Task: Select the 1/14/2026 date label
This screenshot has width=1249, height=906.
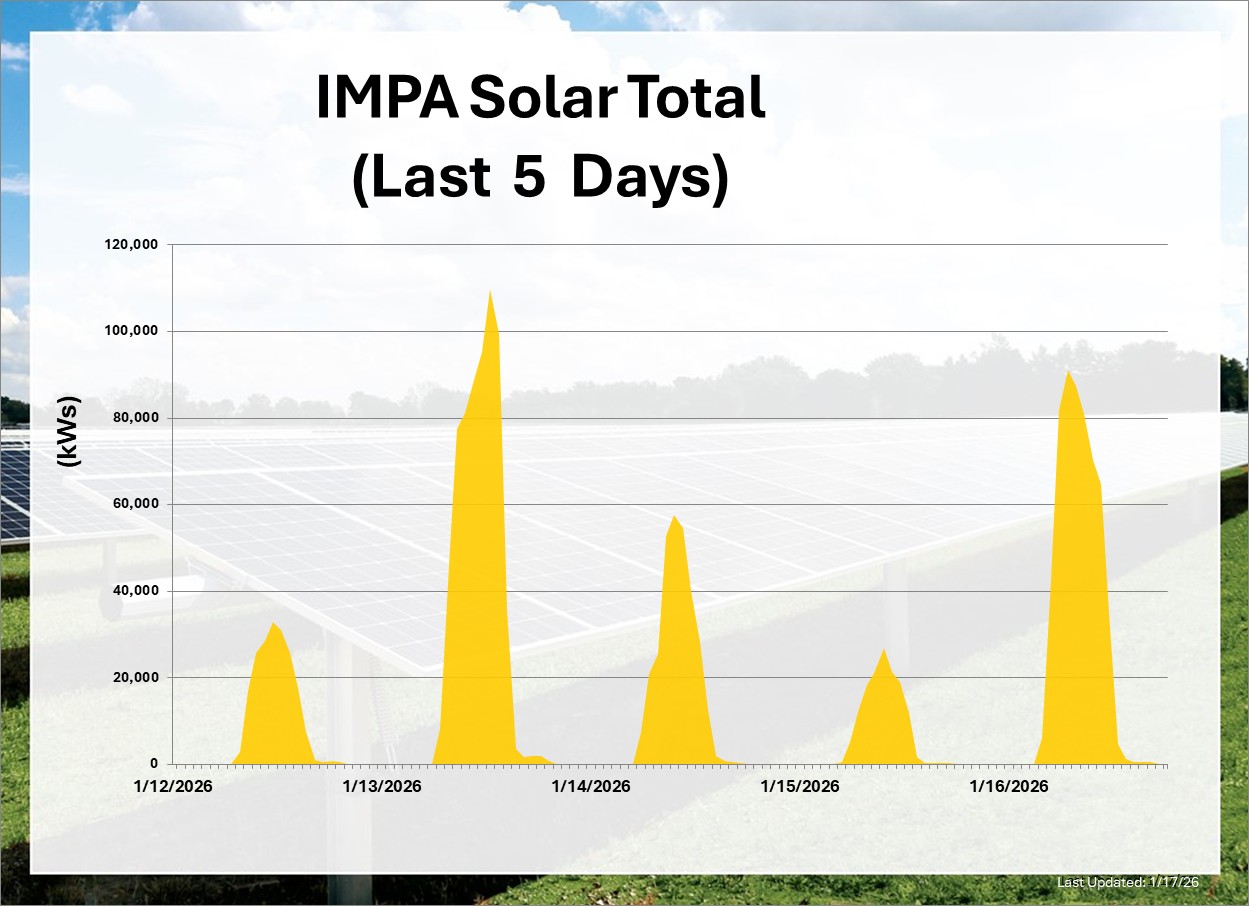Action: click(590, 786)
